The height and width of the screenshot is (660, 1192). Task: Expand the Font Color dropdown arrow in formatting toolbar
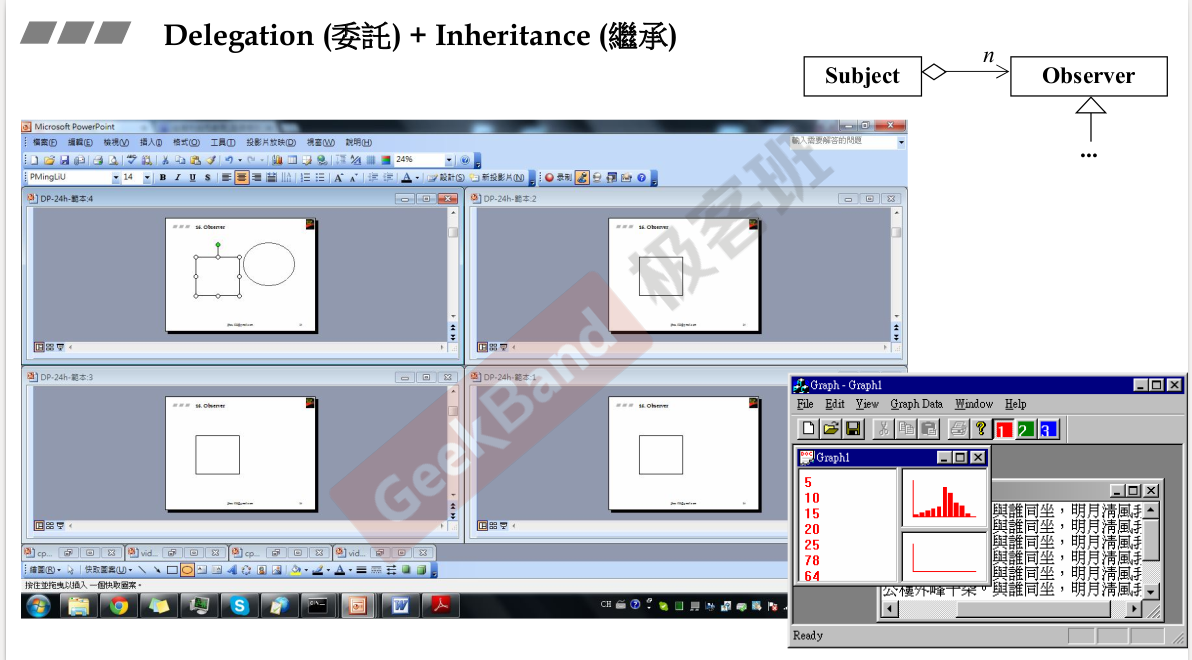pyautogui.click(x=417, y=177)
